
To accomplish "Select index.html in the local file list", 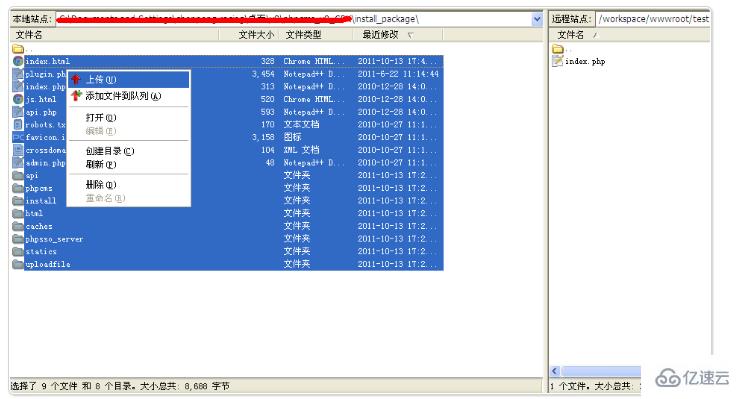I will [x=47, y=61].
